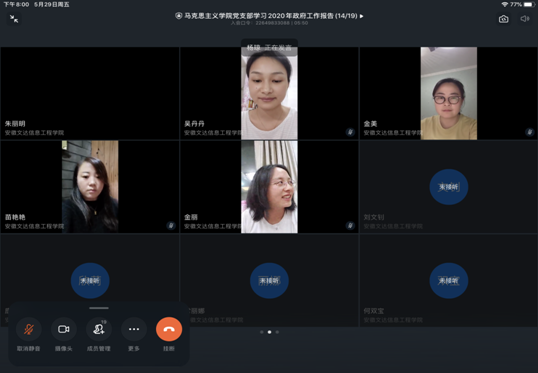Image resolution: width=538 pixels, height=373 pixels.
Task: Select 刘文钊's 未接听 avatar
Action: pos(448,187)
